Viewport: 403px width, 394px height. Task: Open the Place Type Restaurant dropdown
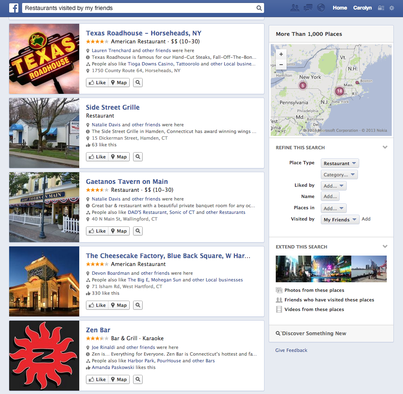(340, 163)
